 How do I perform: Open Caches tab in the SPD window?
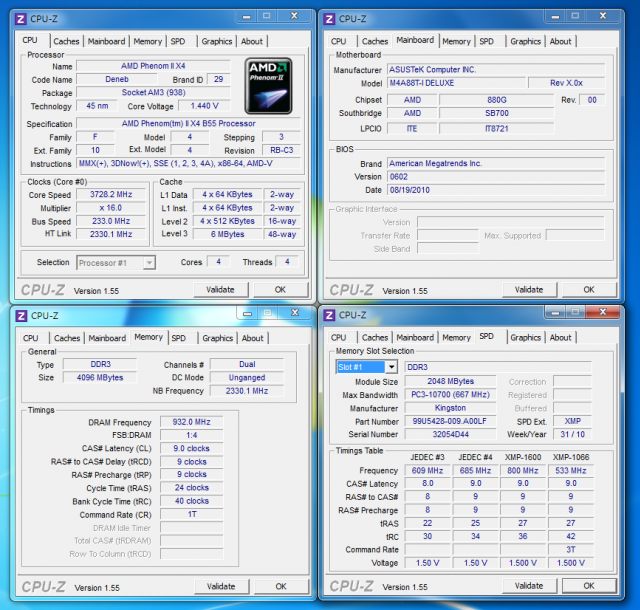coord(375,337)
